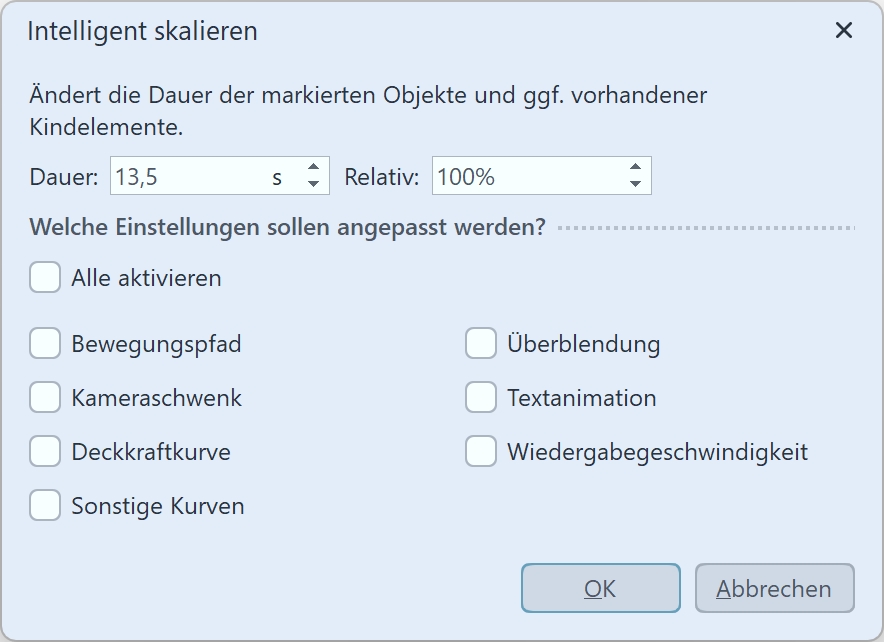This screenshot has height=642, width=884.
Task: Enable "Wiedergabegeschwindigkeit" adjustment
Action: point(481,451)
